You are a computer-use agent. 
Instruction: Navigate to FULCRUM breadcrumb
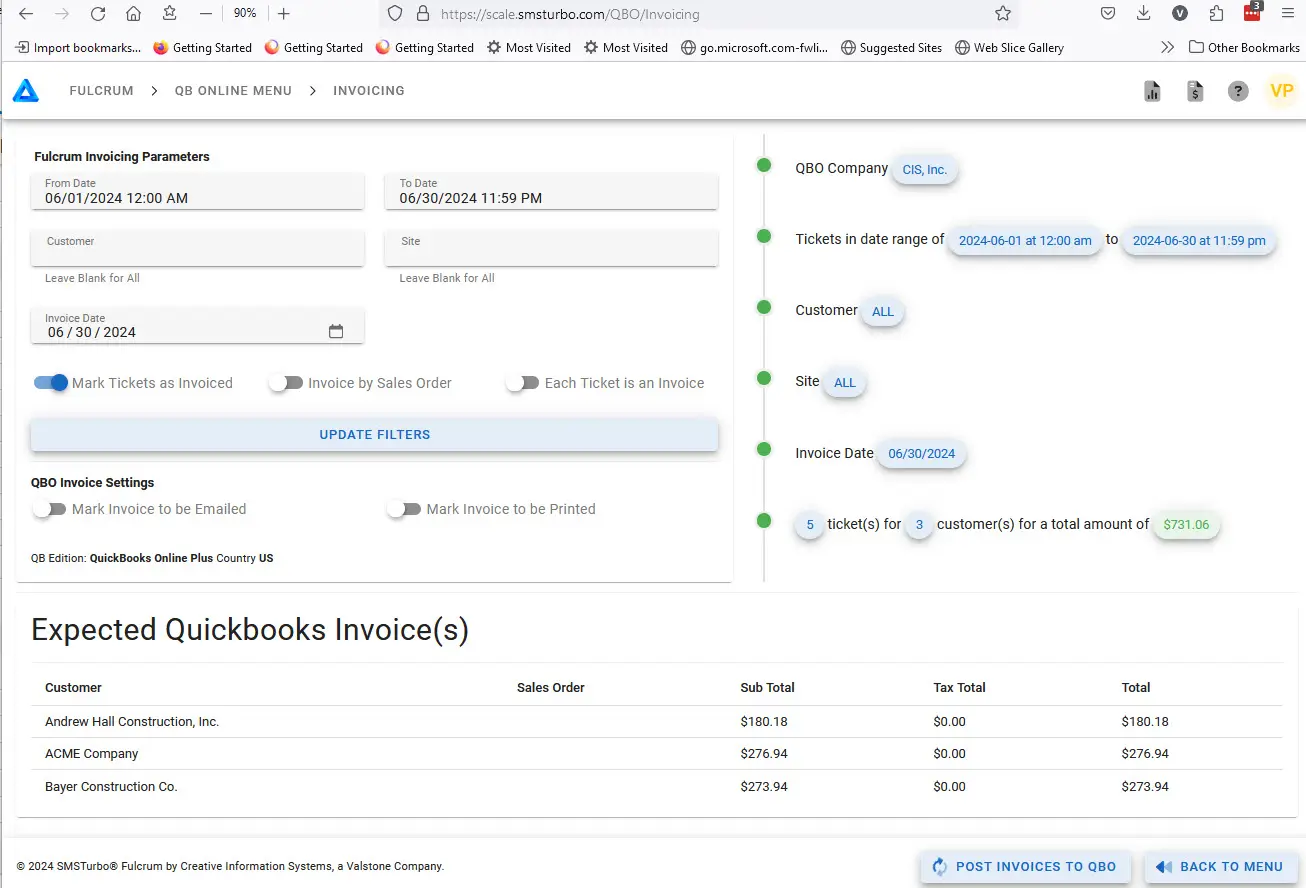pos(101,91)
